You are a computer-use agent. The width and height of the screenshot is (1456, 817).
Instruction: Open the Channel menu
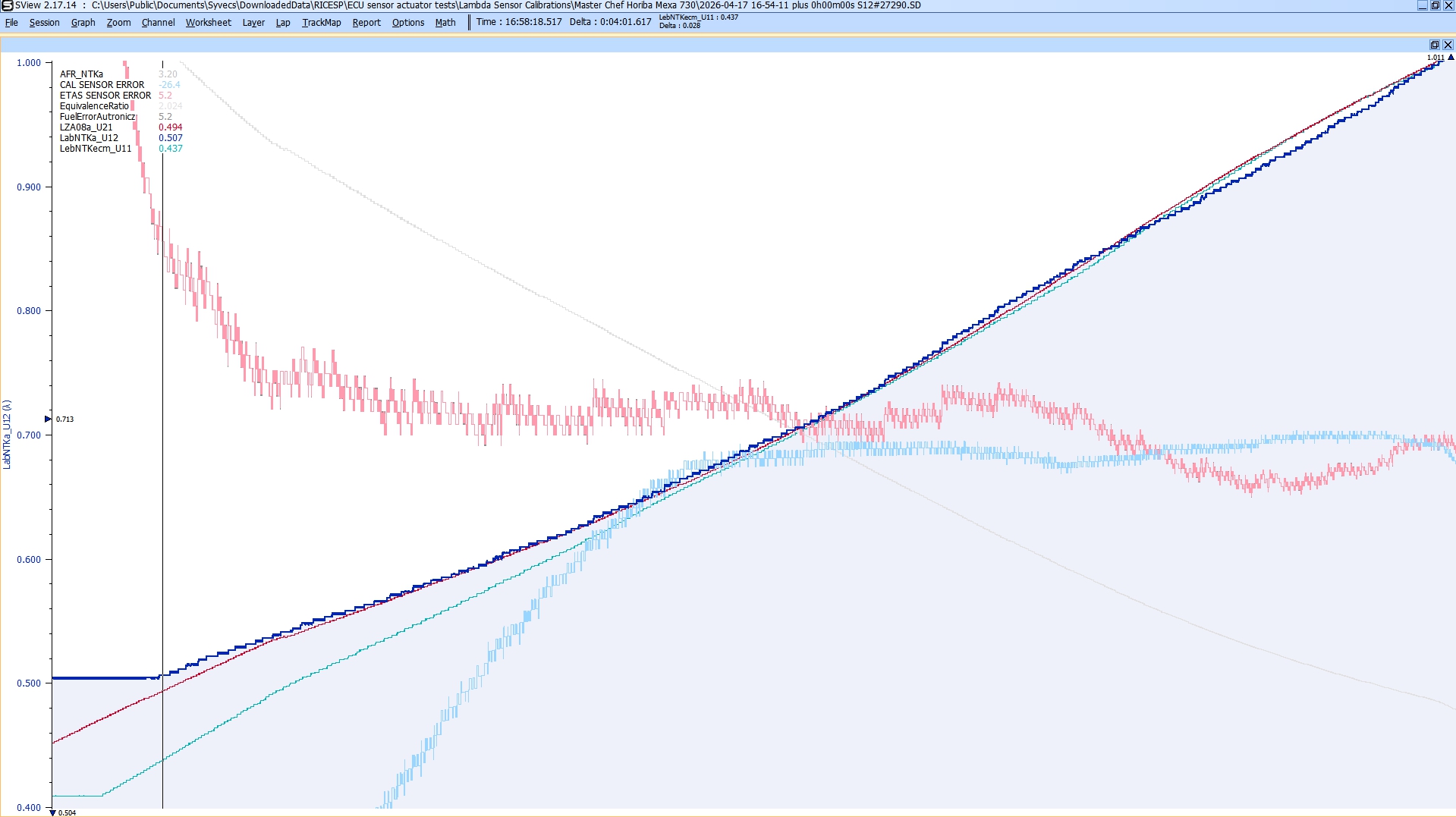pyautogui.click(x=158, y=23)
